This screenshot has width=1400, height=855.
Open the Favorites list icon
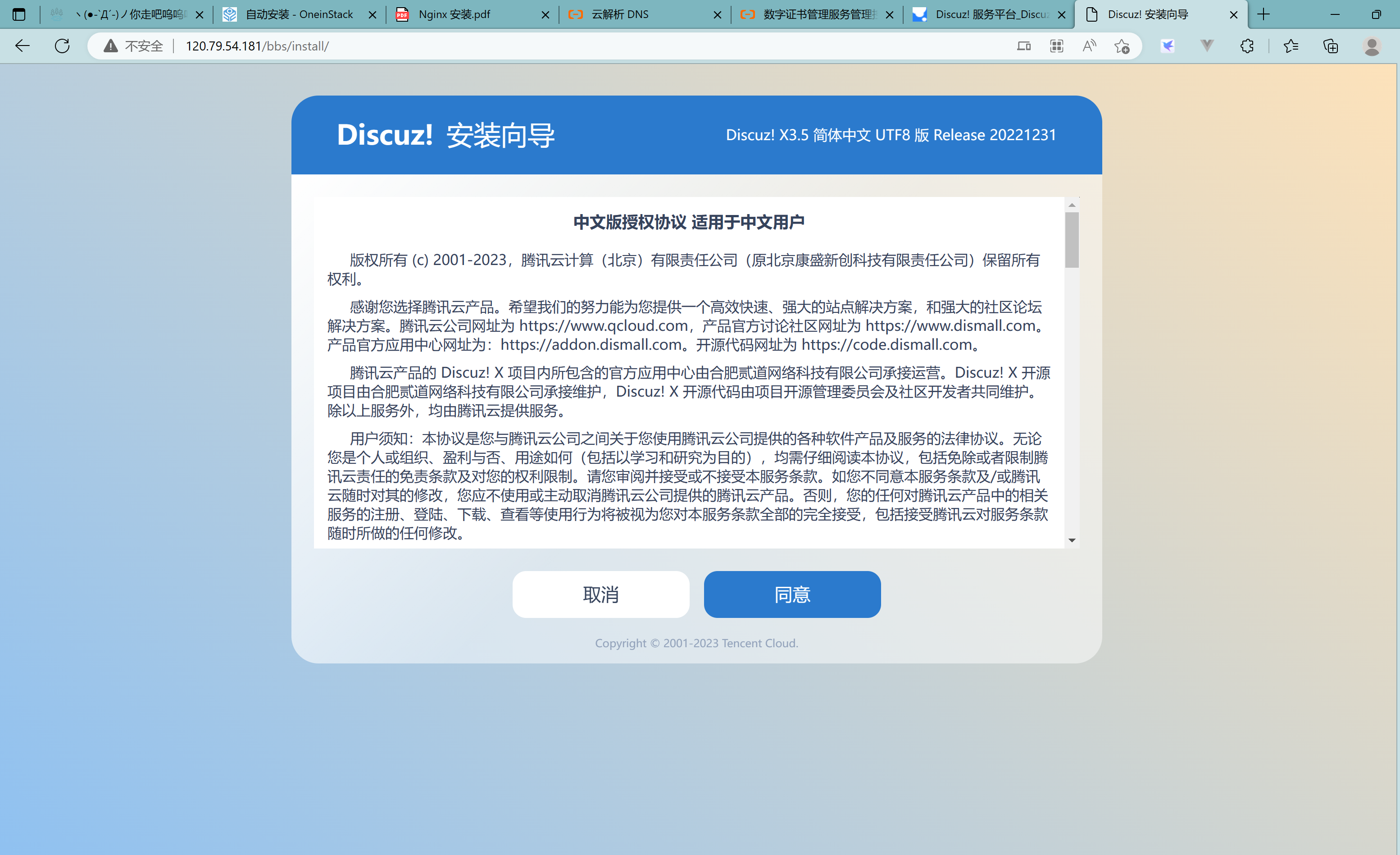pos(1291,46)
